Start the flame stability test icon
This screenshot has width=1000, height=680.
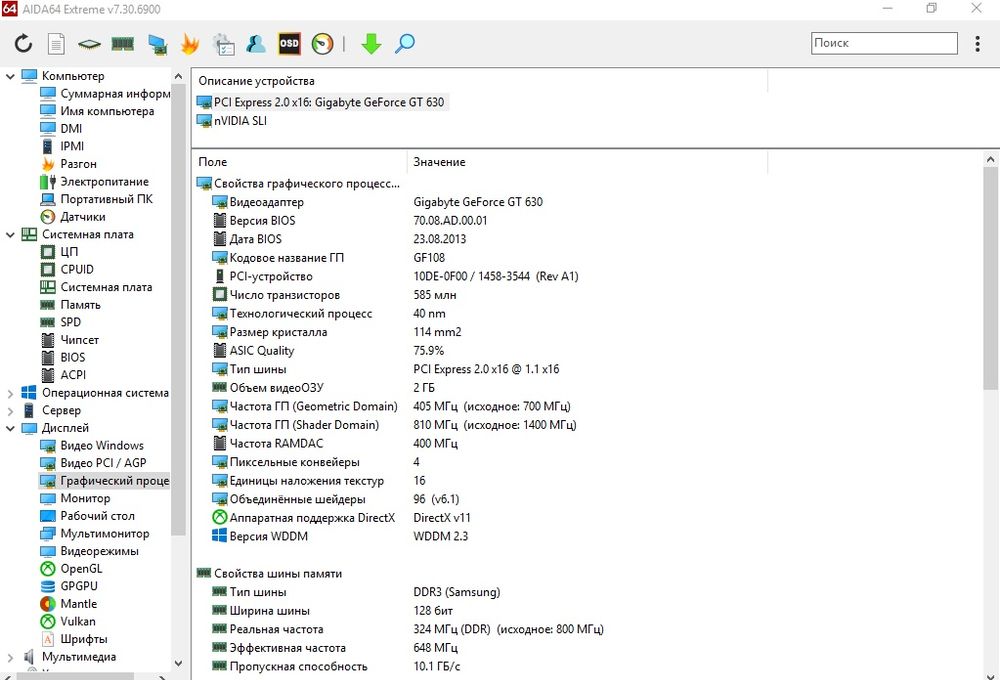[190, 43]
